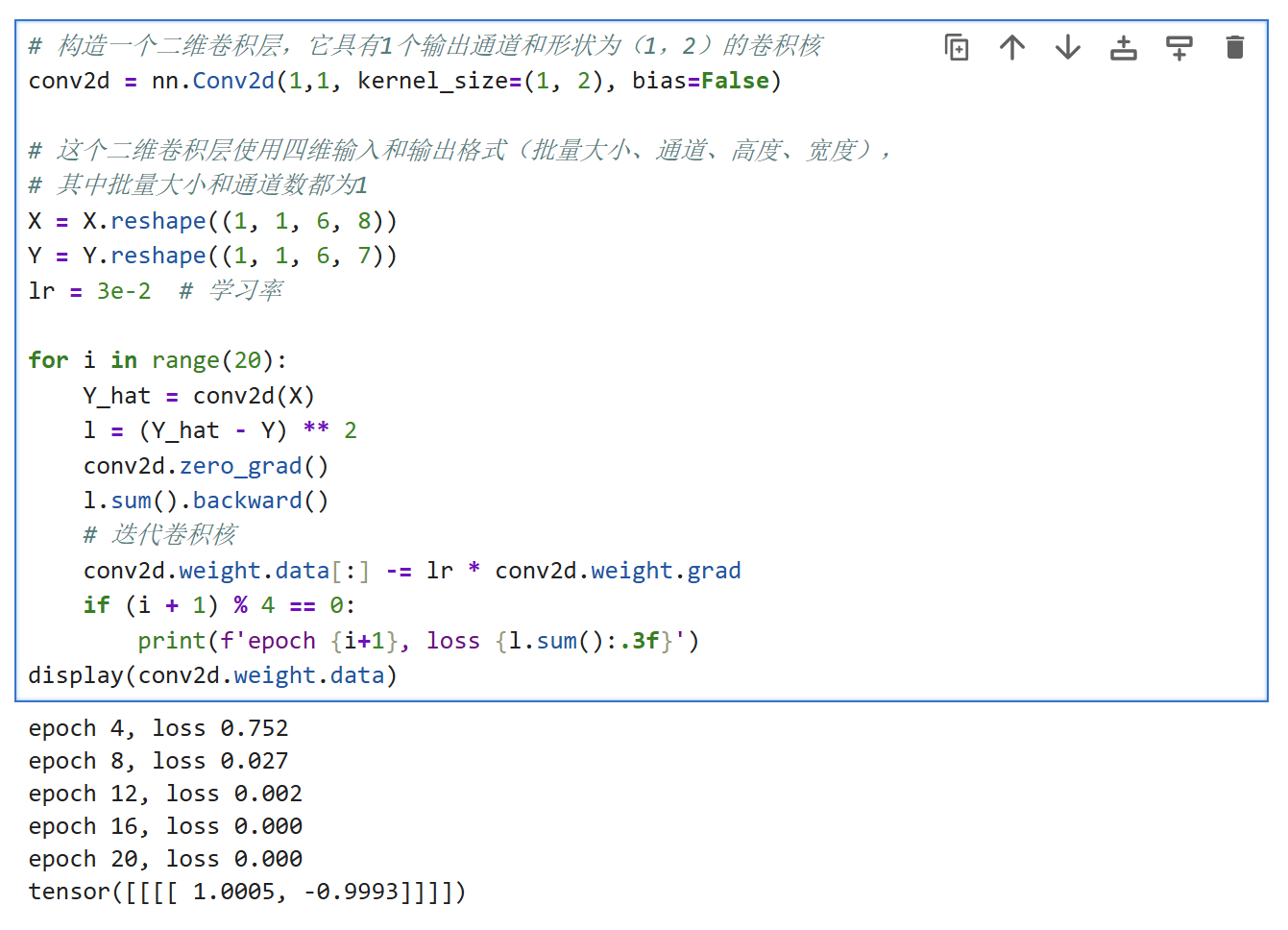This screenshot has height=930, width=1288.
Task: Delete this cell with the trash icon
Action: coord(1234,47)
